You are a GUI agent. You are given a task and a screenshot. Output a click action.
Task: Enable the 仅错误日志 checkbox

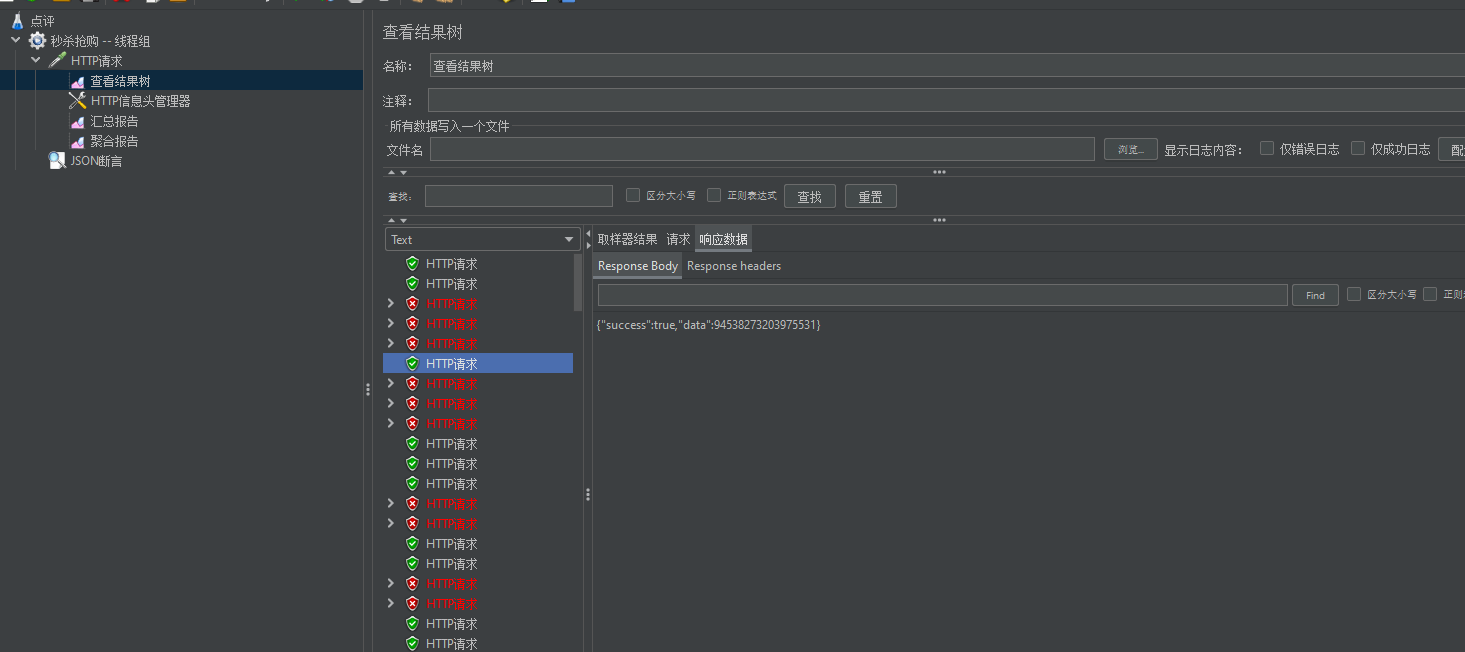click(1267, 148)
